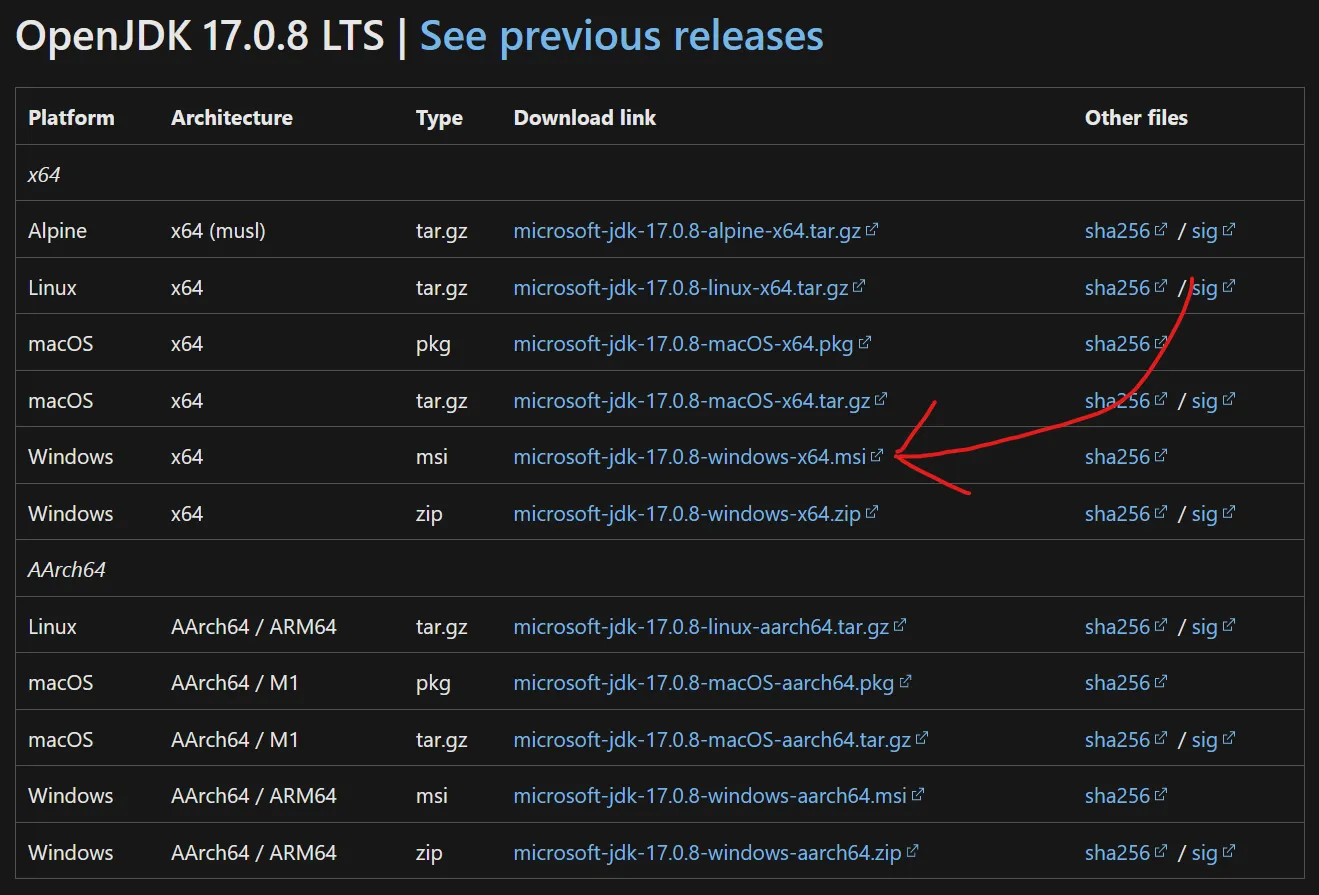Click external link icon beside windows-aarch64.msi

point(916,794)
